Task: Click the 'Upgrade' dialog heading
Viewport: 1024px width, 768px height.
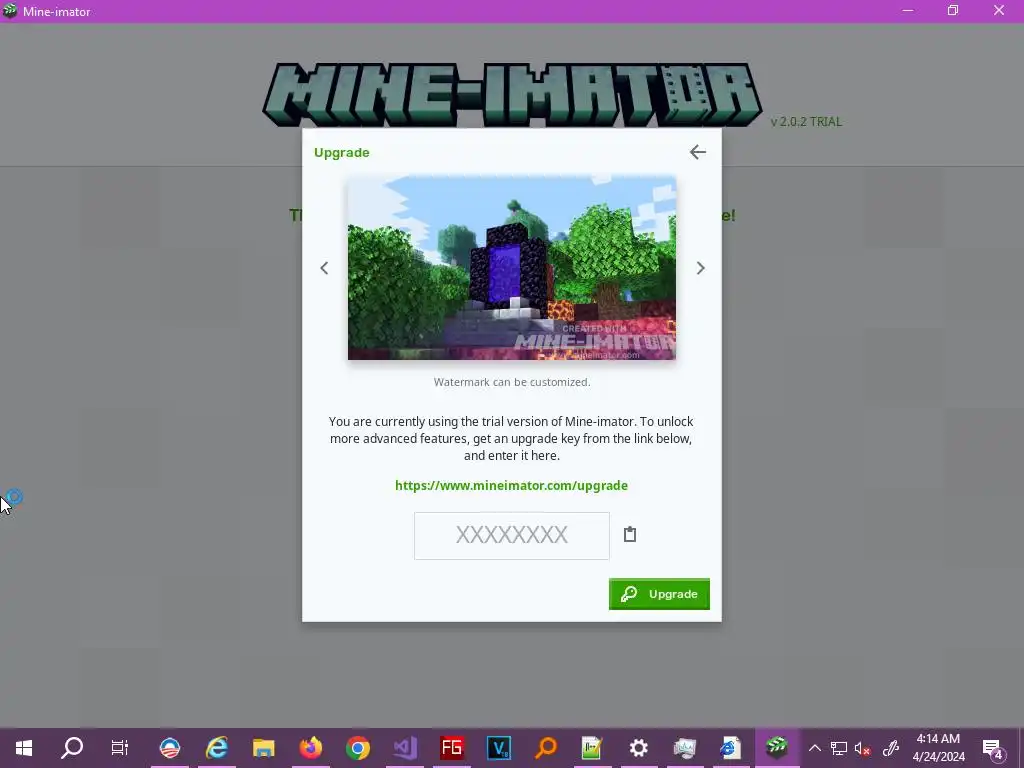Action: (x=342, y=152)
